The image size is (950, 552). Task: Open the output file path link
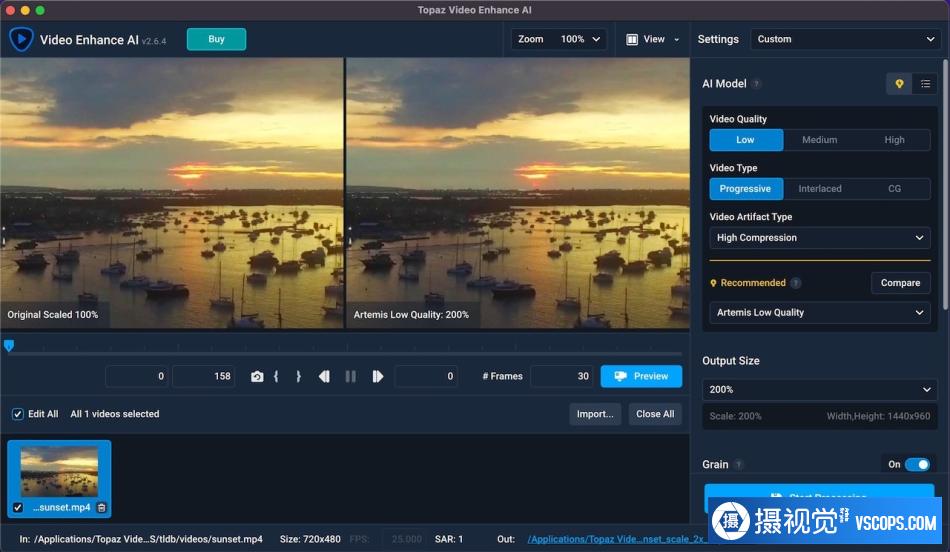click(615, 539)
